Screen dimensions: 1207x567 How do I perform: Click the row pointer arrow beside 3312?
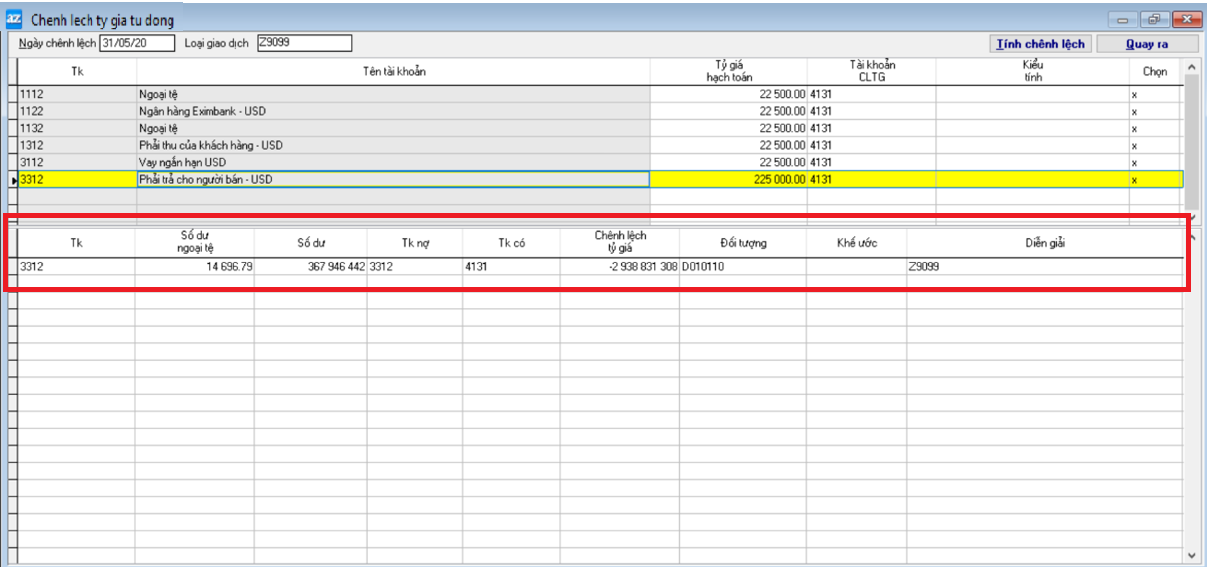pos(13,180)
